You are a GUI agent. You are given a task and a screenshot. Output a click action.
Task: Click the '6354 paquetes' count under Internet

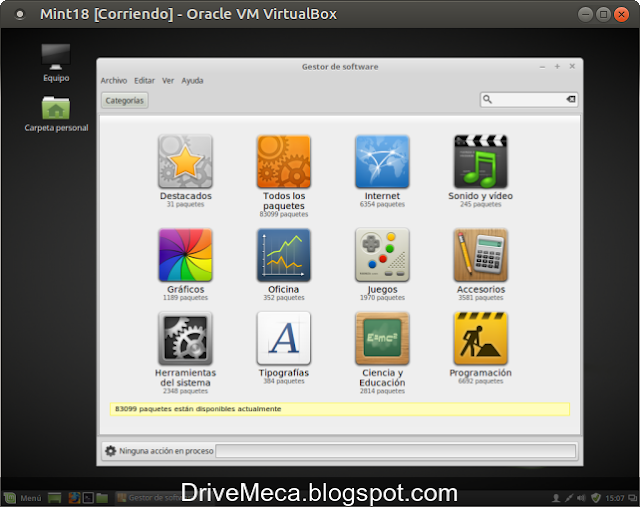pos(382,204)
